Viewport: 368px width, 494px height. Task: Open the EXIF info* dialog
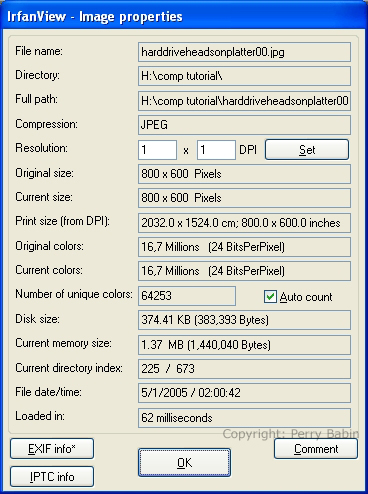click(x=52, y=449)
